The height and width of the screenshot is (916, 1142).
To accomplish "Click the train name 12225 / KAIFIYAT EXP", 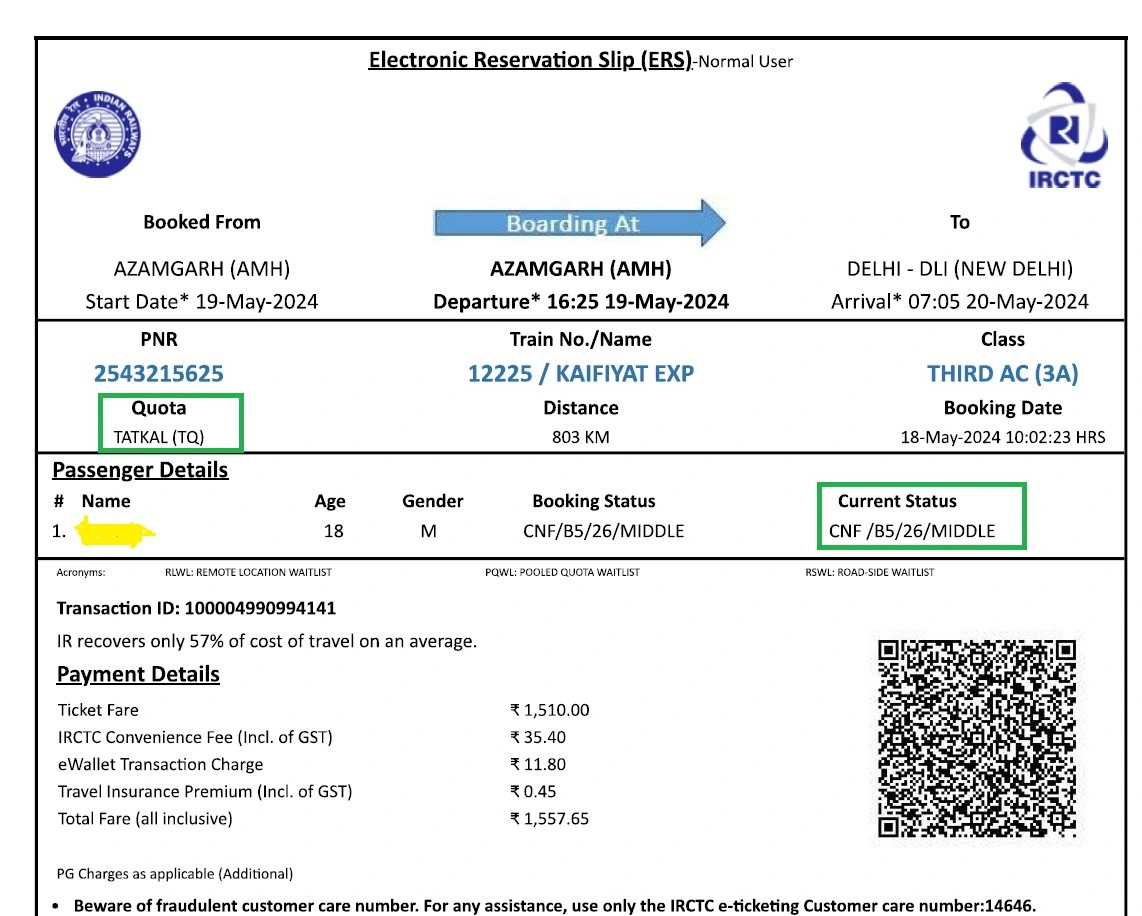I will (x=580, y=373).
